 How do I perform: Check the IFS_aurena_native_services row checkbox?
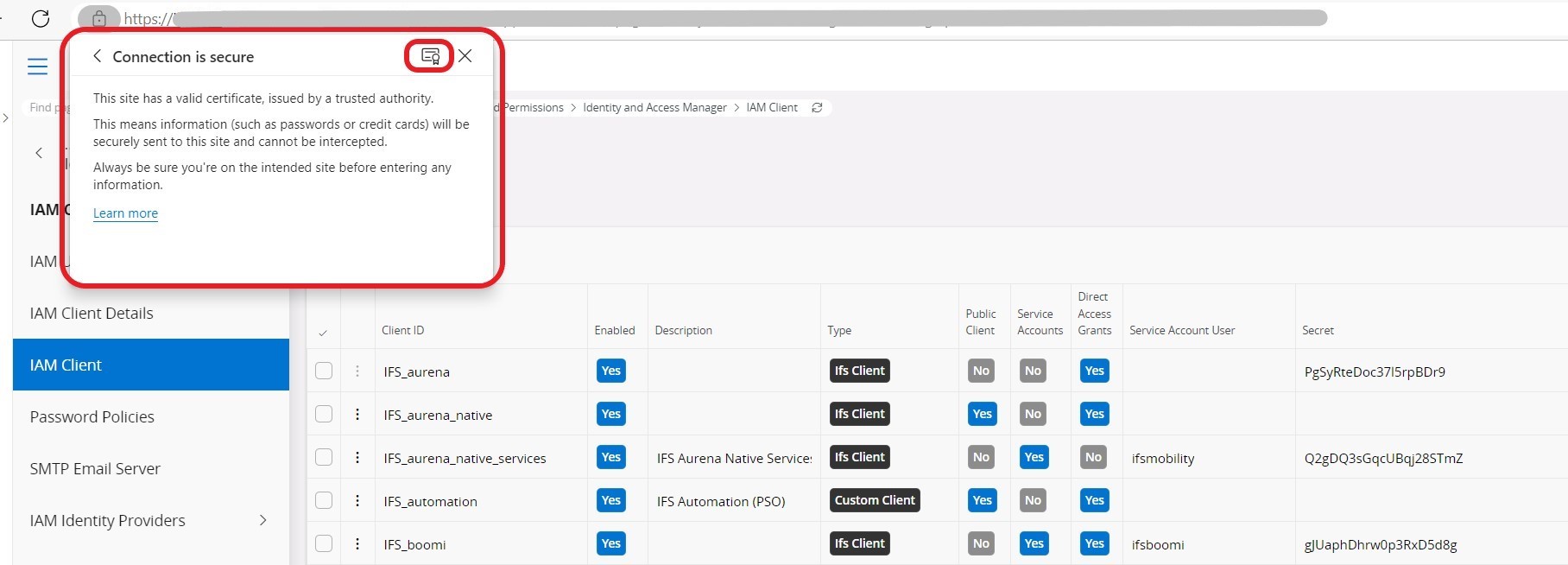pos(324,457)
